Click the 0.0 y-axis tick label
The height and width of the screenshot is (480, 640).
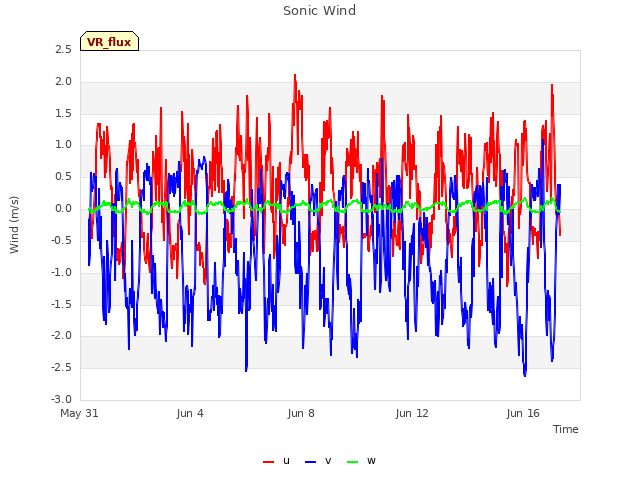coord(63,209)
